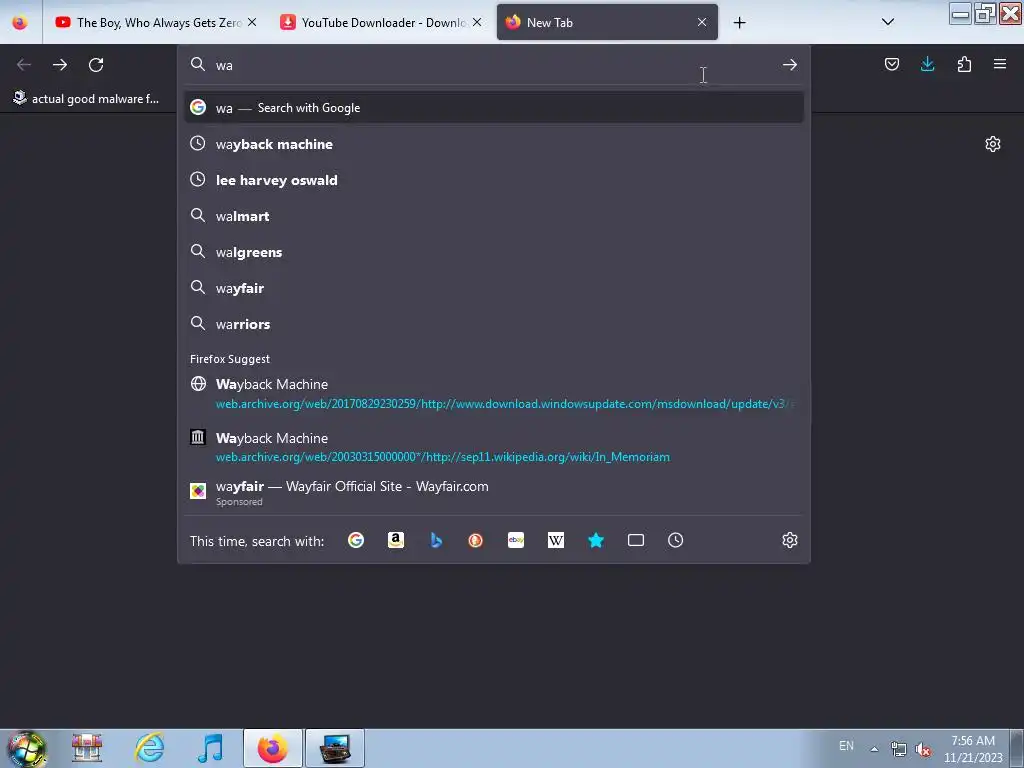This screenshot has height=768, width=1024.
Task: Open the clock showing 7:56 AM
Action: pyautogui.click(x=973, y=748)
